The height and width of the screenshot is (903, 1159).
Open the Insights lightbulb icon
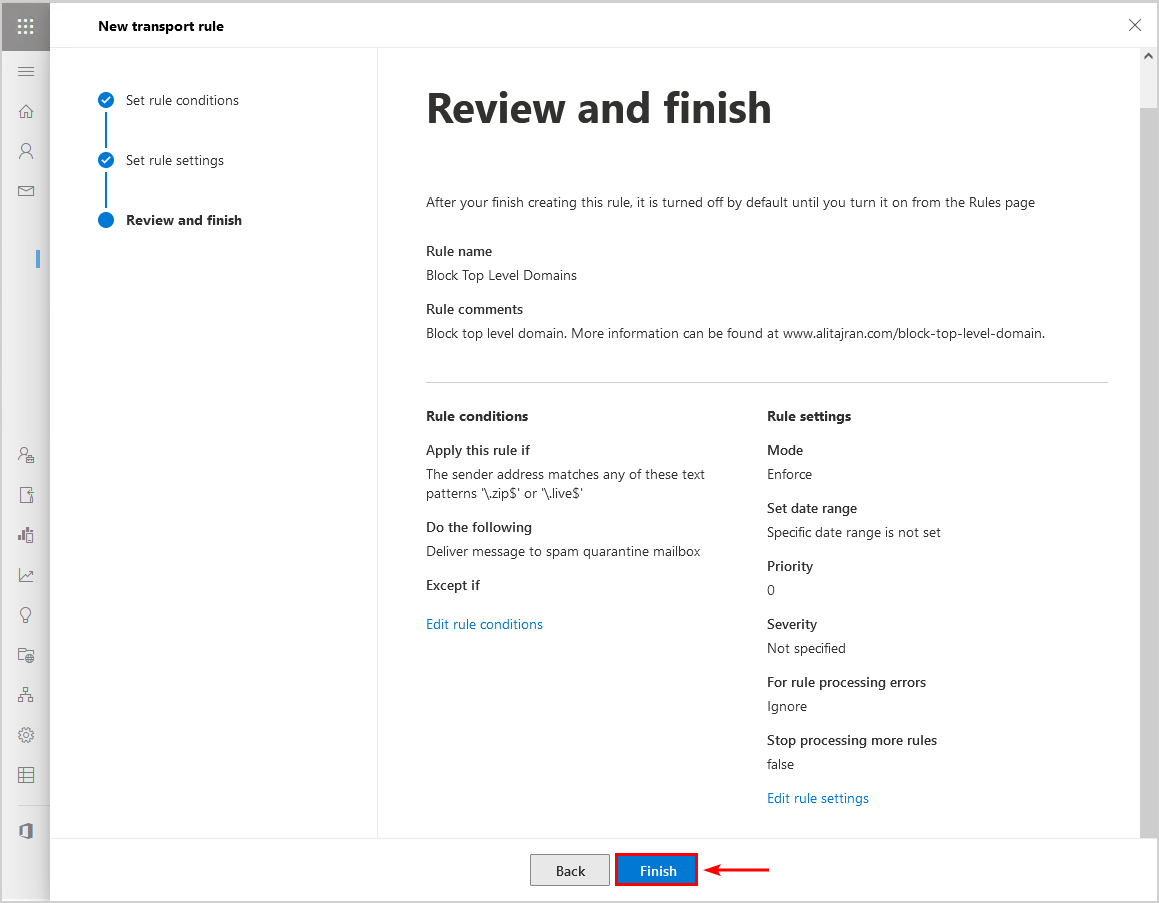pyautogui.click(x=26, y=615)
